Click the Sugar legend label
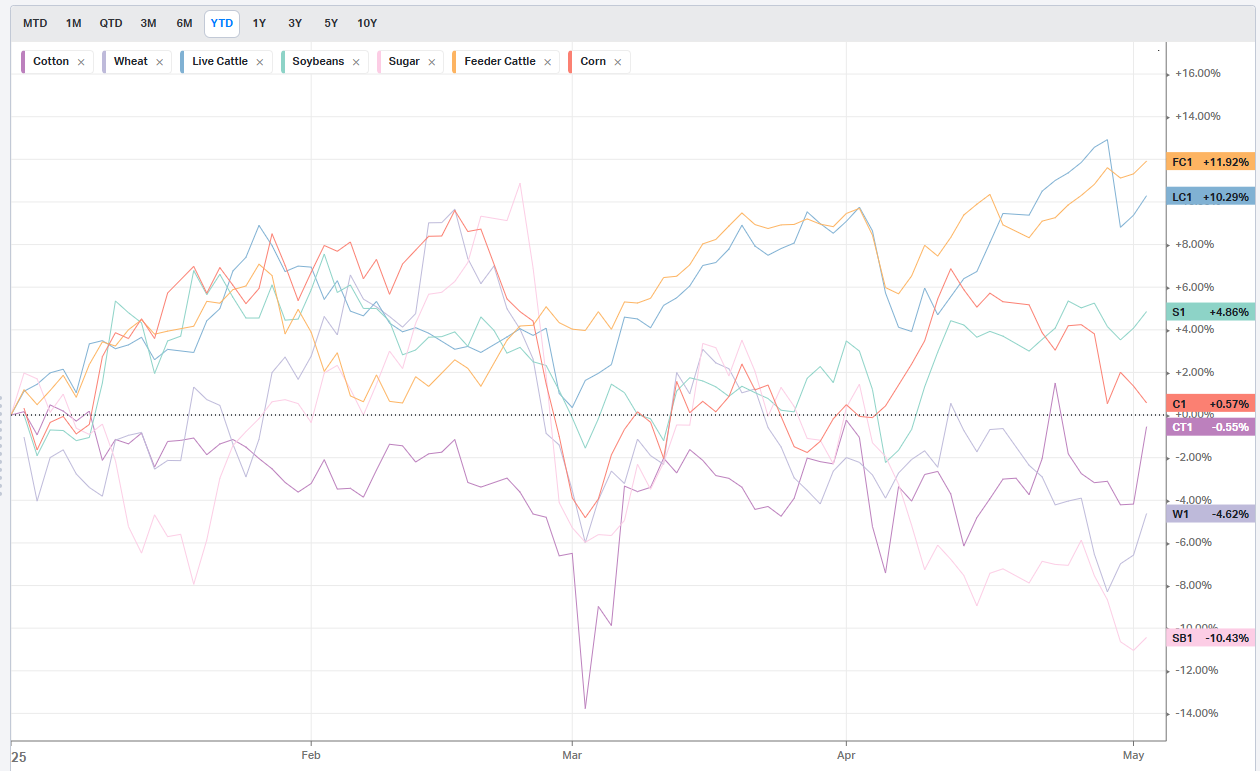The height and width of the screenshot is (771, 1260). [404, 61]
